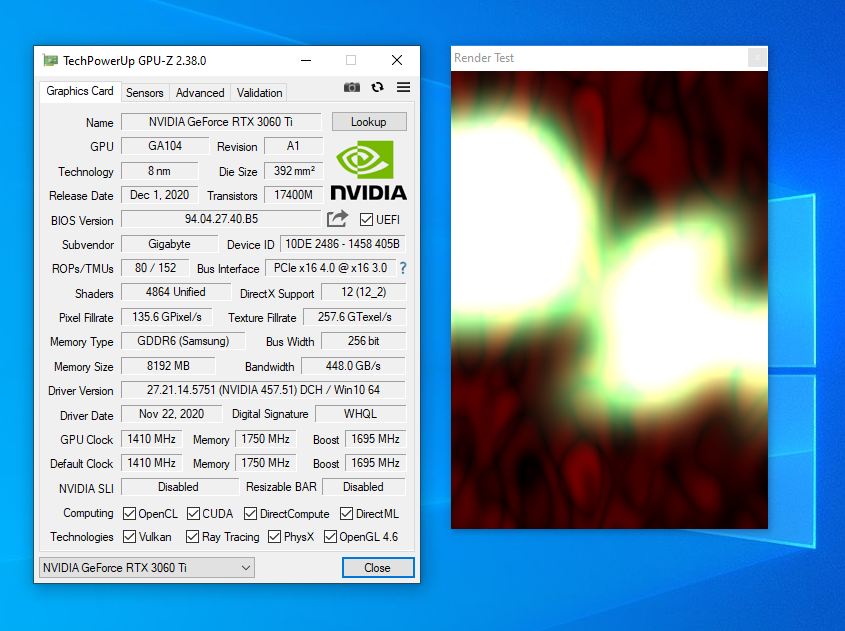This screenshot has width=845, height=631.
Task: Open the Advanced tab
Action: click(200, 93)
